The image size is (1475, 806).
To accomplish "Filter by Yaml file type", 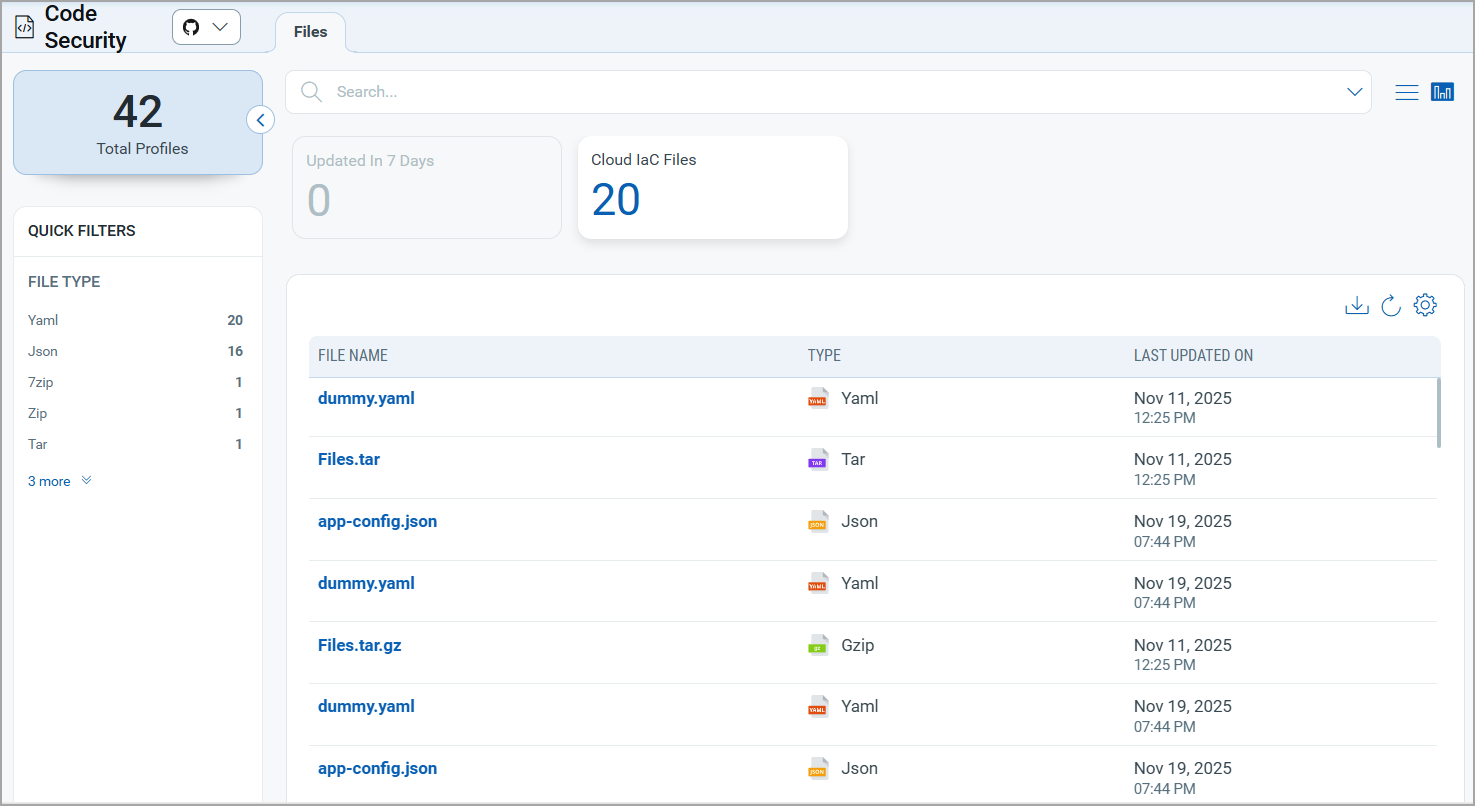I will [x=44, y=321].
